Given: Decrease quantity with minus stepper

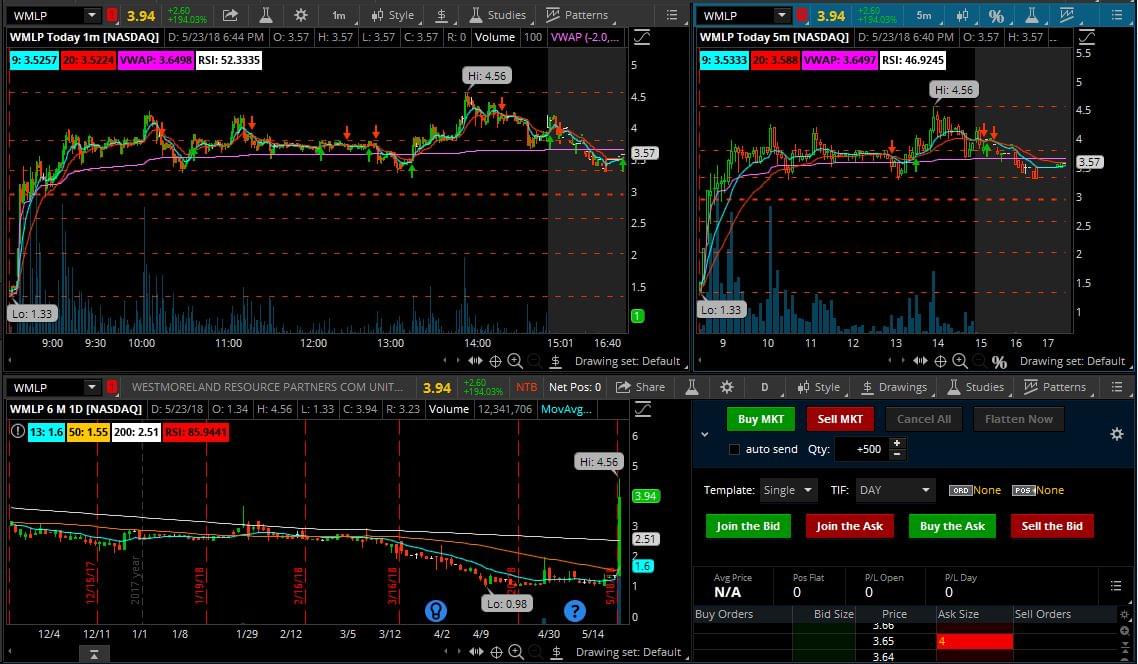Looking at the screenshot, I should 897,454.
